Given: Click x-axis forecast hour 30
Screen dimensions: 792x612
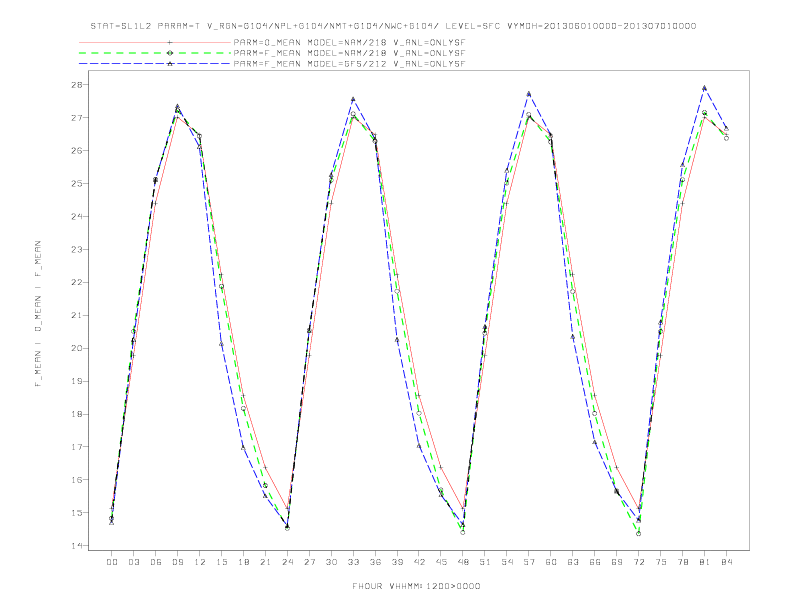Looking at the screenshot, I should pyautogui.click(x=331, y=562).
